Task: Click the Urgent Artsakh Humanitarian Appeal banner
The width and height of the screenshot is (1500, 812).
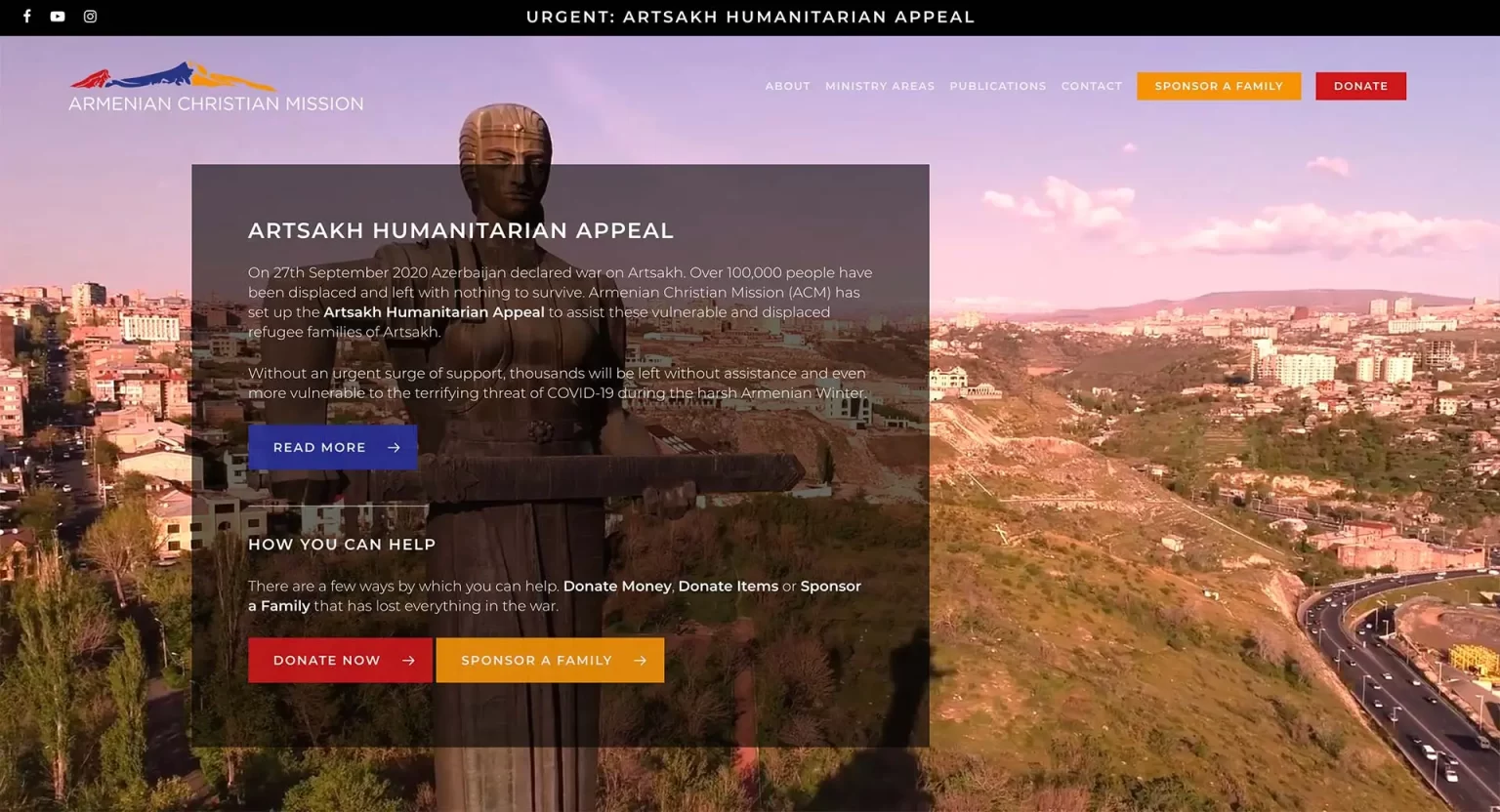Action: coord(750,17)
